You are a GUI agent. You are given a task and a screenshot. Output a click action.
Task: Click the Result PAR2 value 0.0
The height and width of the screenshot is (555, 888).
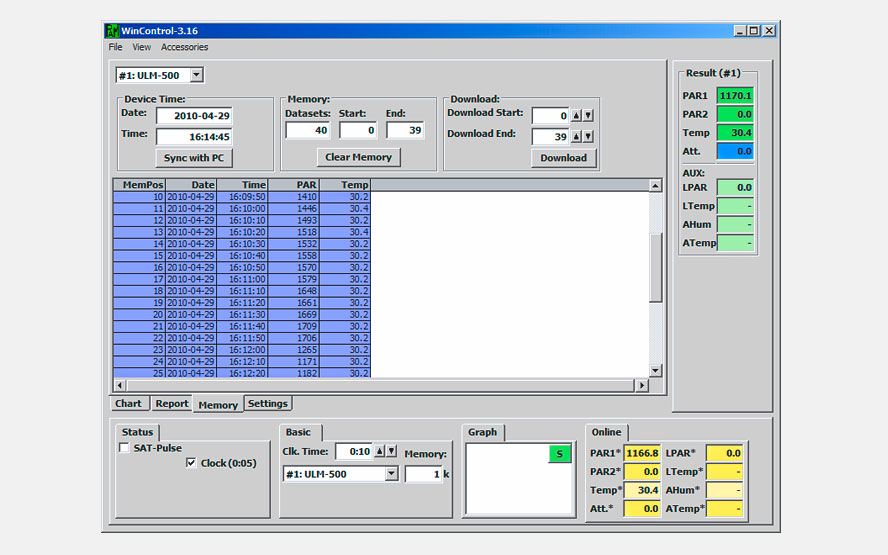point(735,114)
